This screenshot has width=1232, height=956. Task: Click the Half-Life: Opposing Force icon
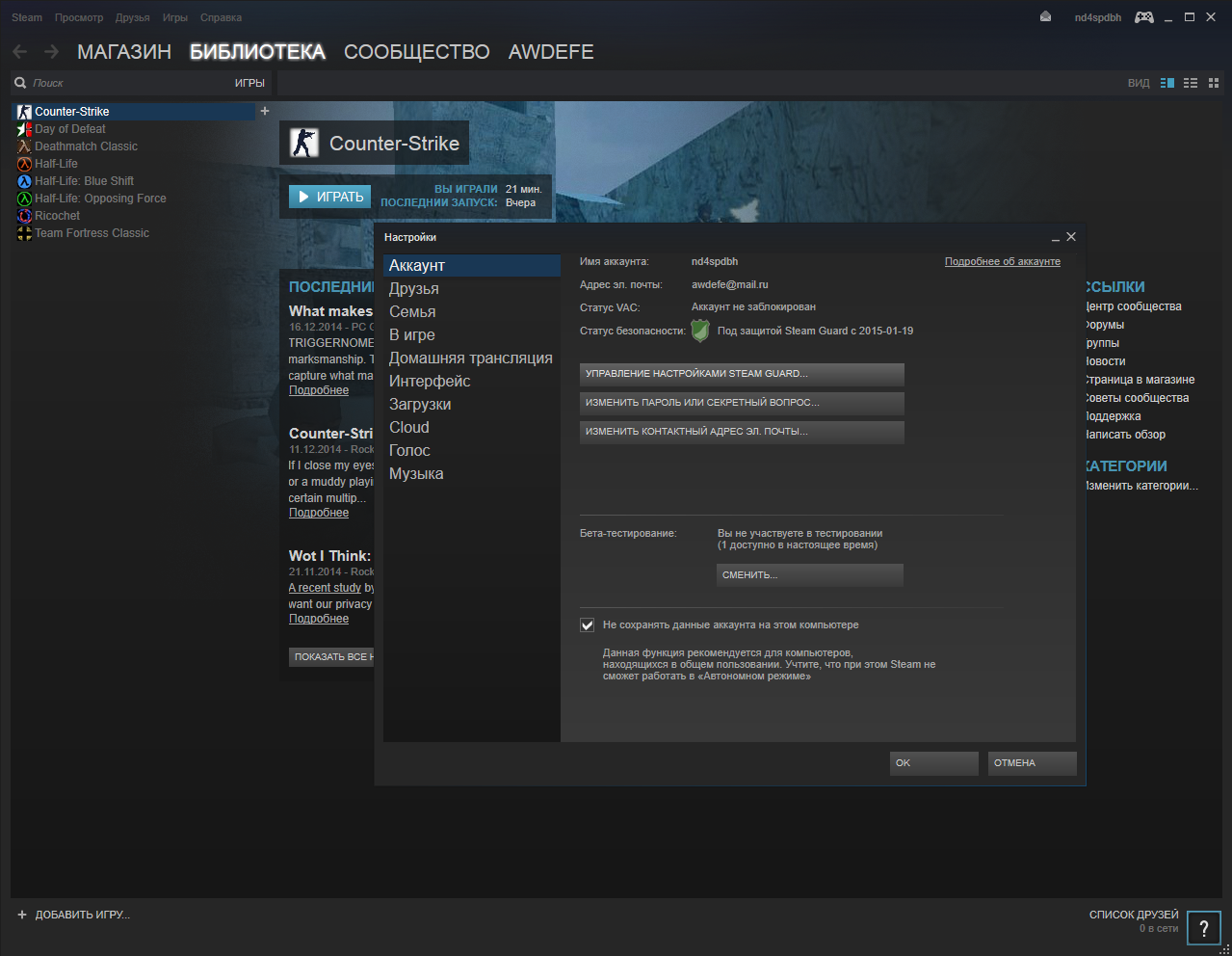pos(24,199)
